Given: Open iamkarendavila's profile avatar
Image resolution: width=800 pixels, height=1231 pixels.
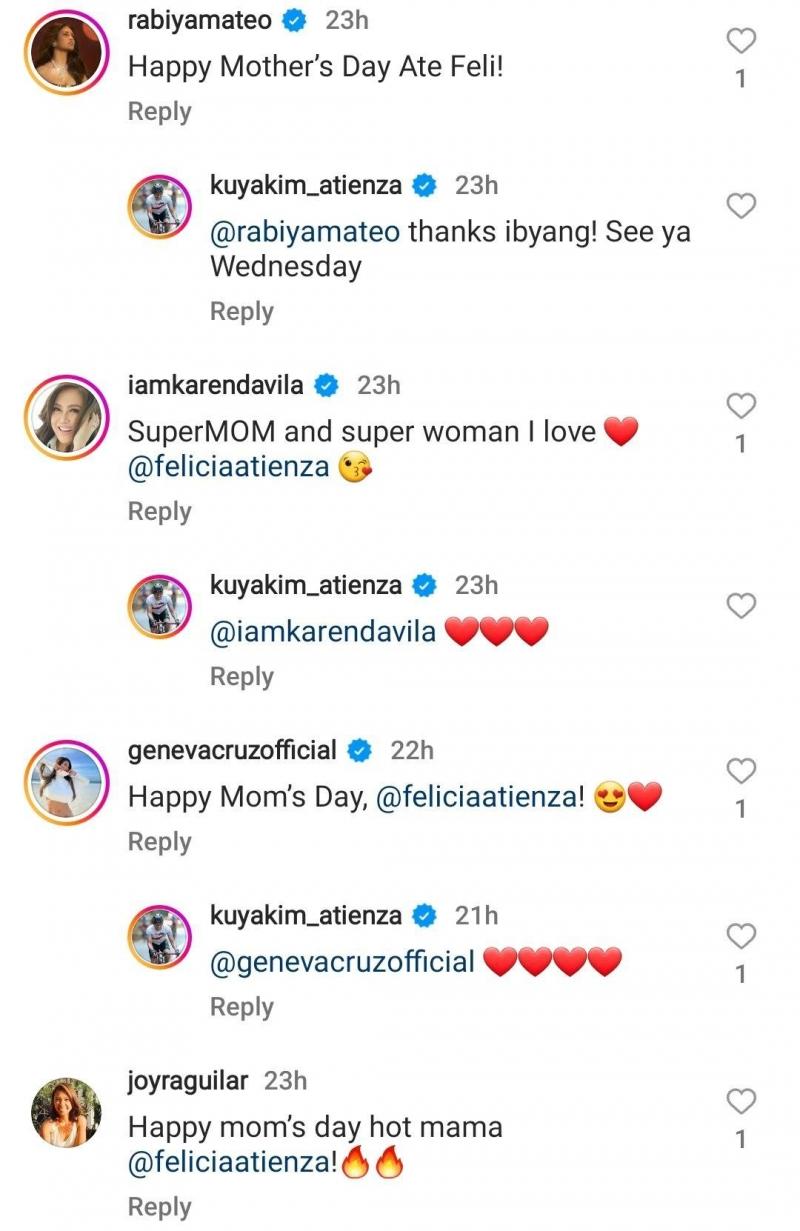Looking at the screenshot, I should pos(66,420).
